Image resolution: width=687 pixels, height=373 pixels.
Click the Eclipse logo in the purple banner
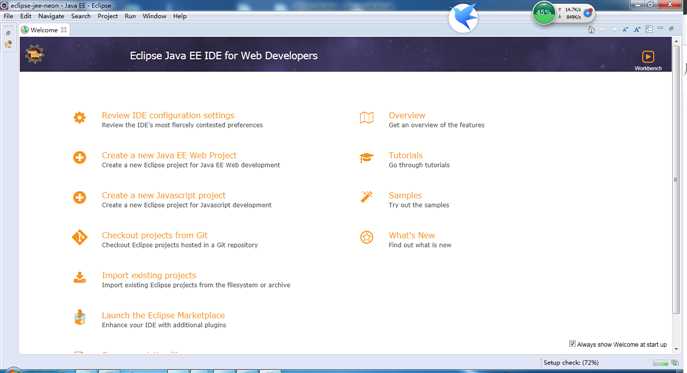(34, 54)
